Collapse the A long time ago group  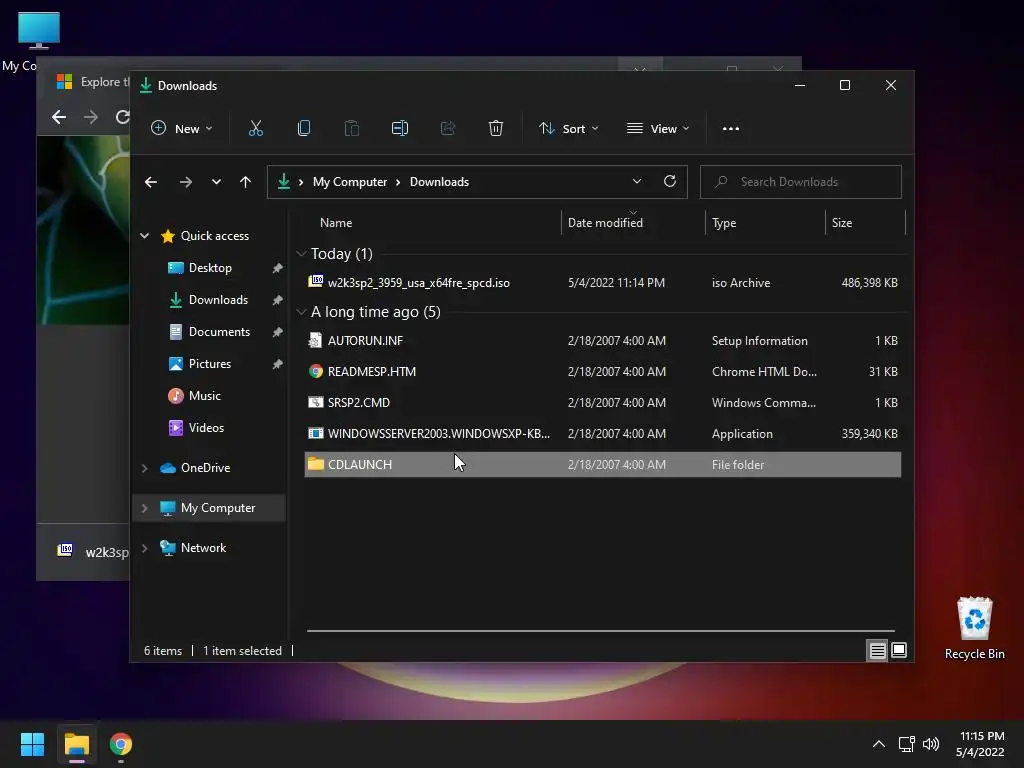301,312
